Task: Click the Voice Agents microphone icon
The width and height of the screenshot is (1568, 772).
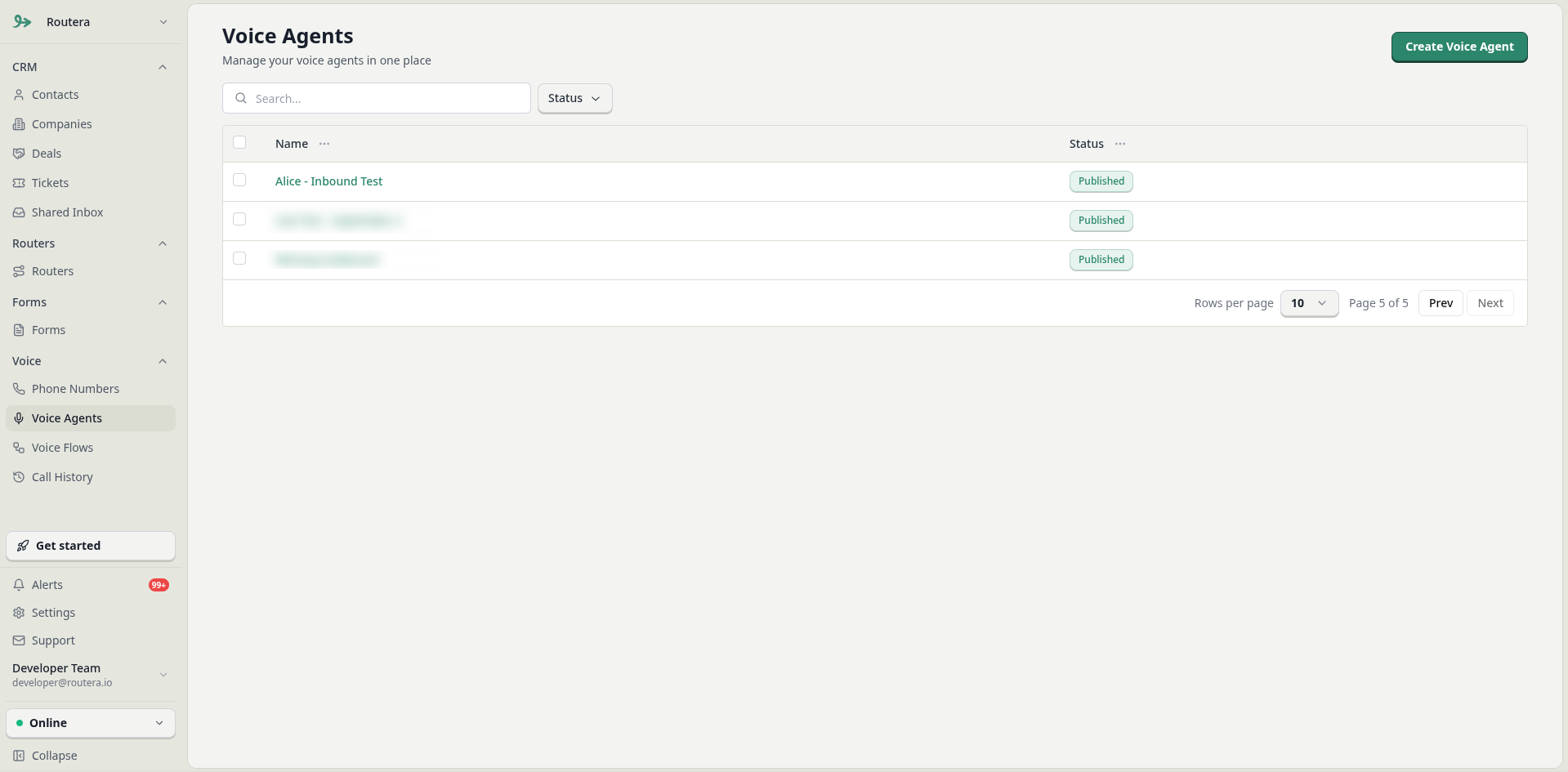Action: (x=19, y=418)
